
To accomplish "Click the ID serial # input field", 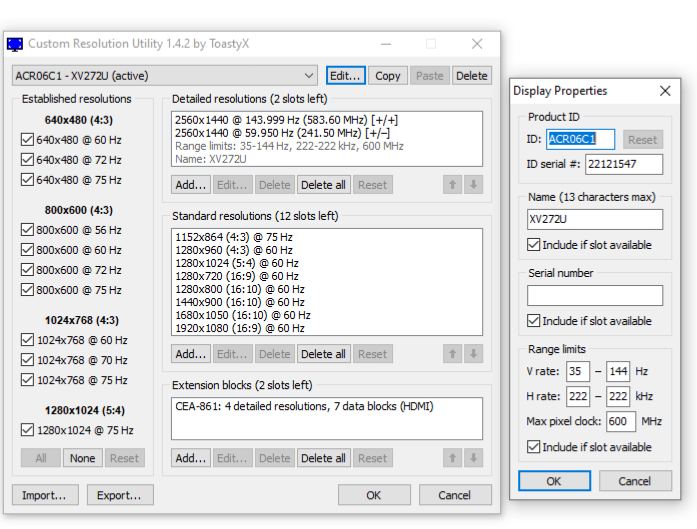I will 624,164.
